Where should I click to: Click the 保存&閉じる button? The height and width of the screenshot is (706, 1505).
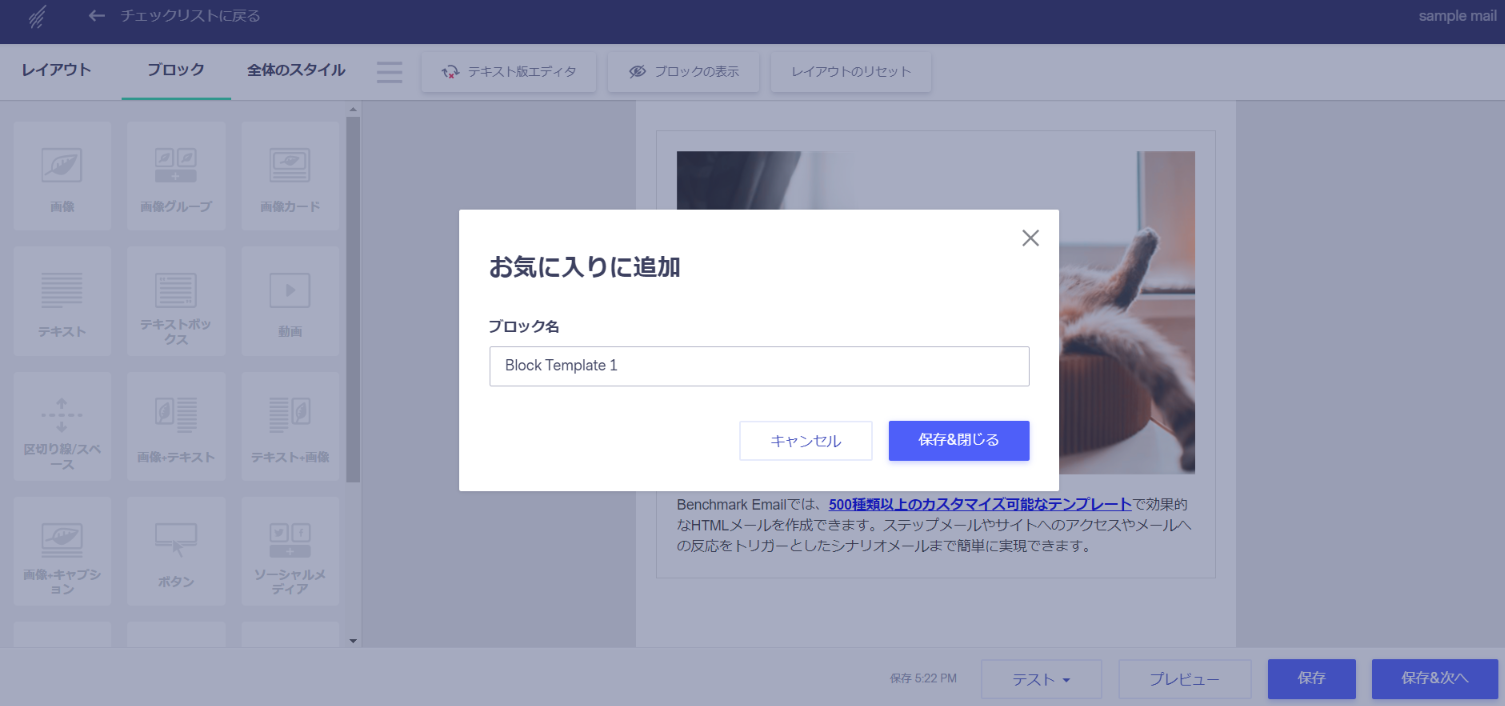tap(958, 440)
